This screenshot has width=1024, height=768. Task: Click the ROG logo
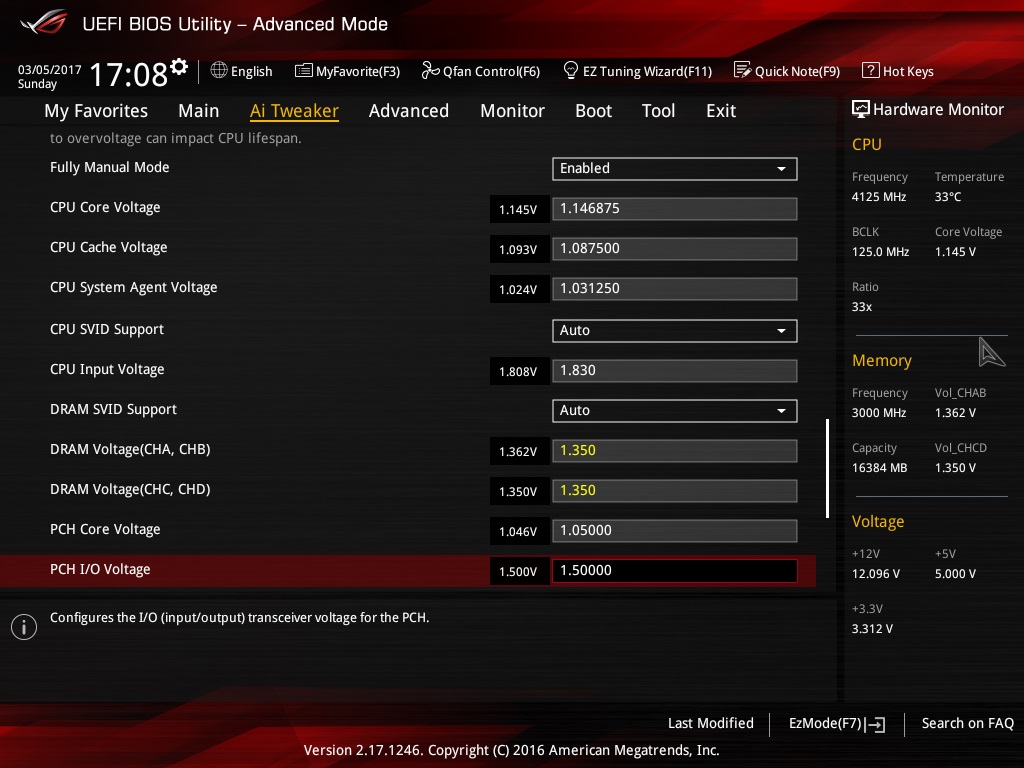pos(44,22)
